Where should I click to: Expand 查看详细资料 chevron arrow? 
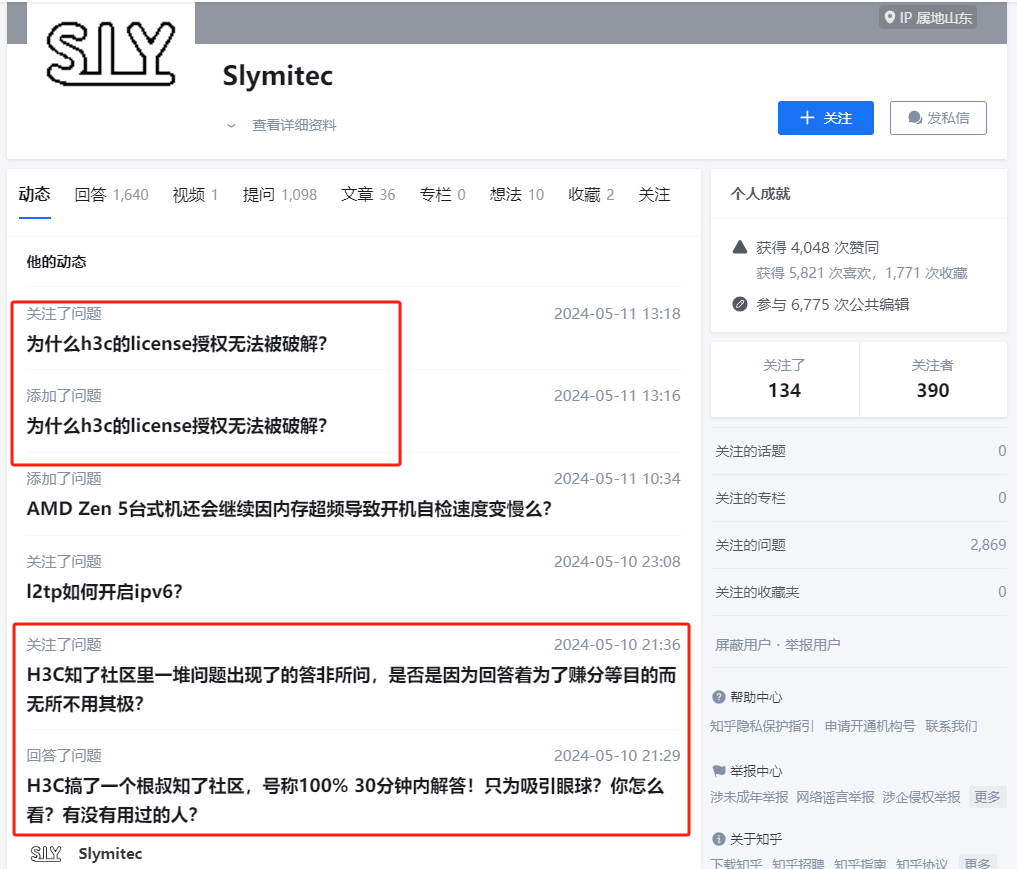pyautogui.click(x=231, y=126)
